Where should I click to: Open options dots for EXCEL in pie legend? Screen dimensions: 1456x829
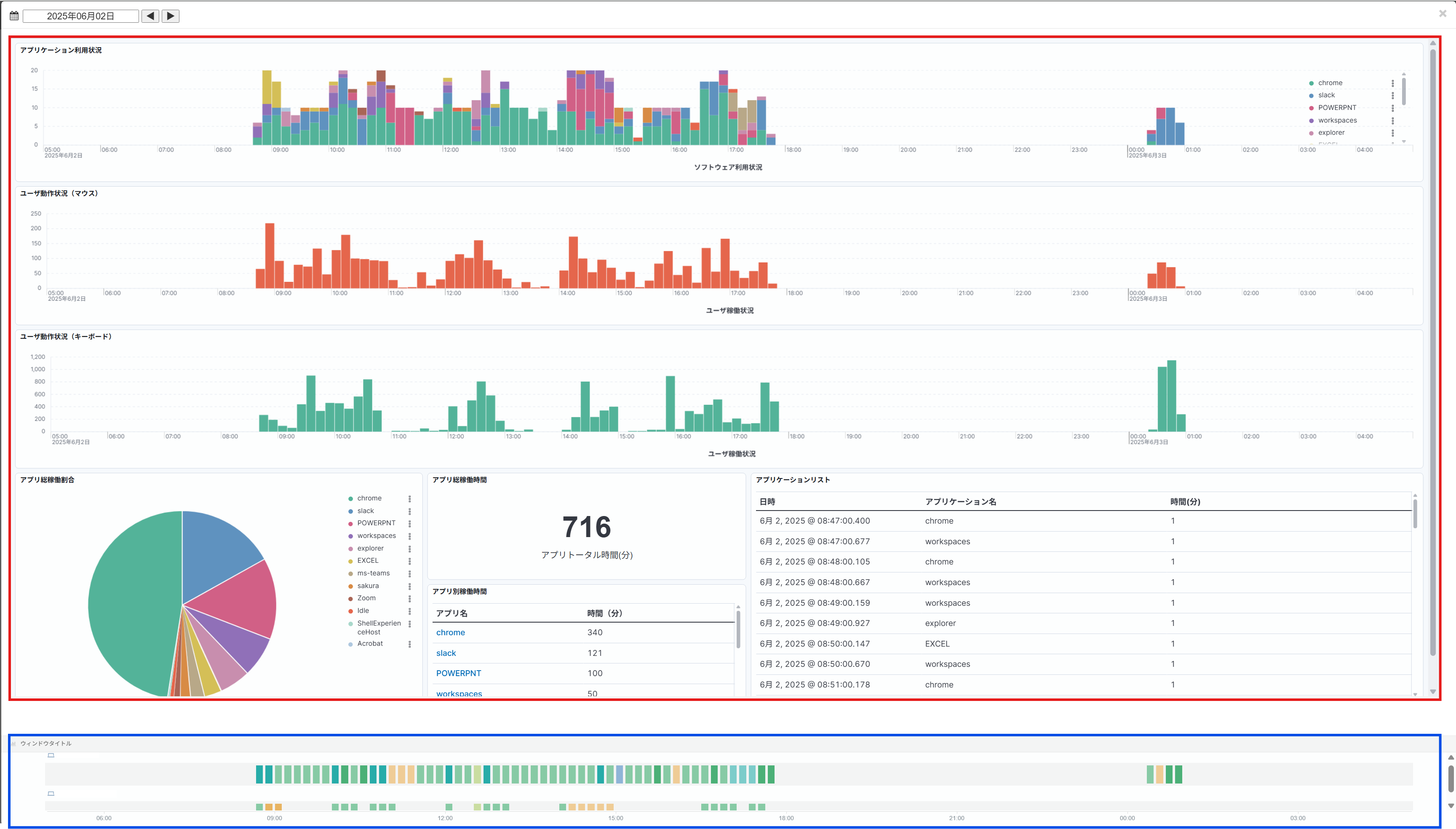[409, 561]
